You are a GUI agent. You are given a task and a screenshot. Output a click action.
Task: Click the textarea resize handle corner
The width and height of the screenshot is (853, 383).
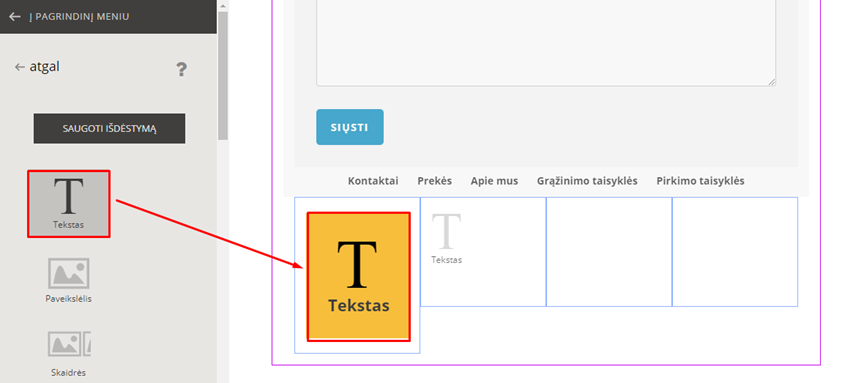click(772, 82)
